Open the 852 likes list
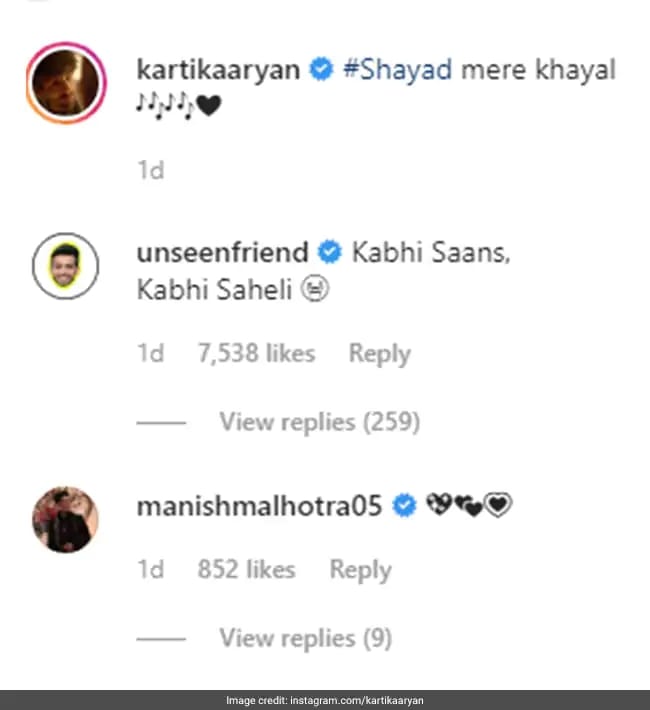The image size is (650, 710). (246, 570)
